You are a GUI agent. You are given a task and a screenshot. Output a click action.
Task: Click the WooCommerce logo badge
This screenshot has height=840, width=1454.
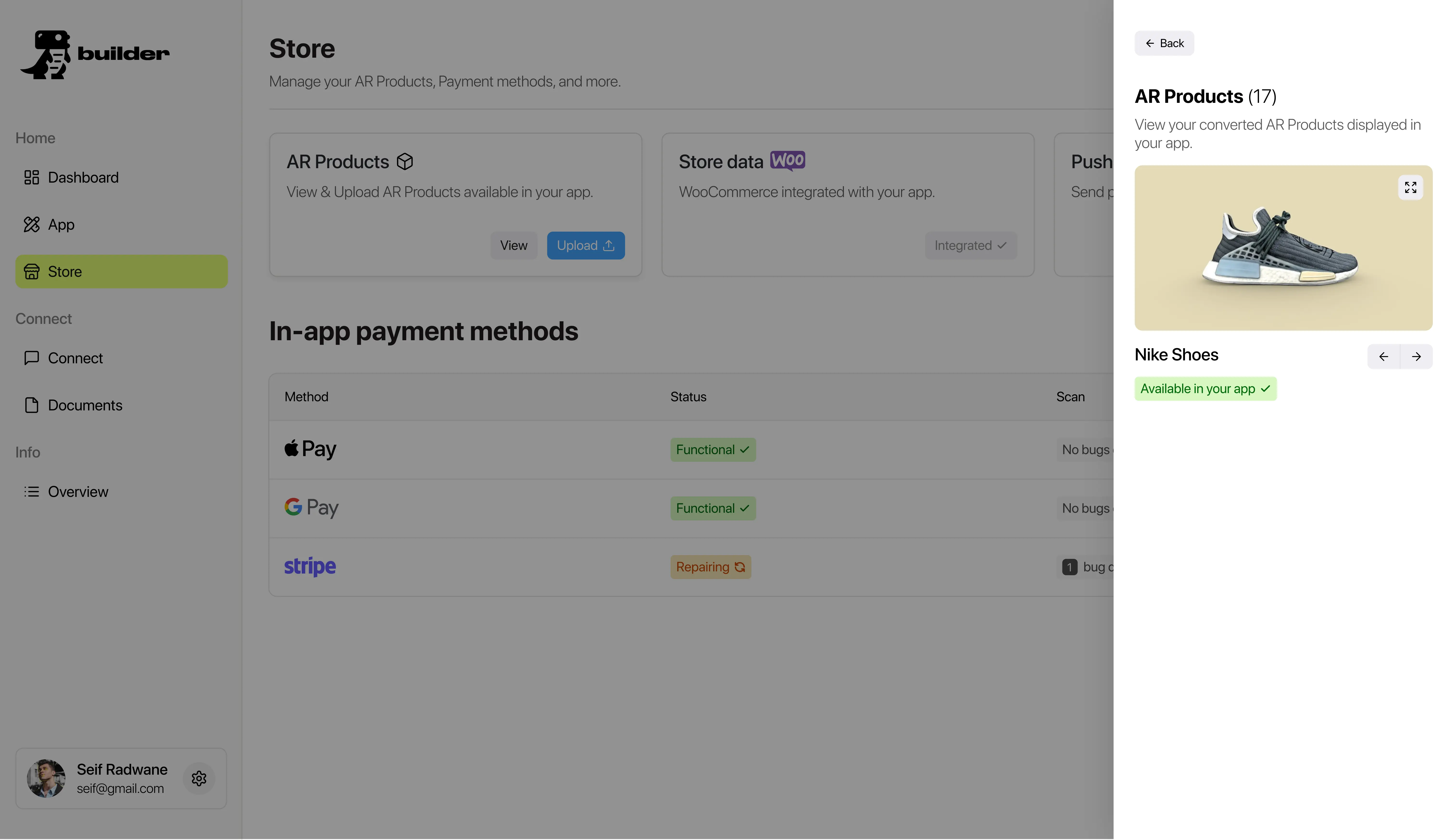788,161
